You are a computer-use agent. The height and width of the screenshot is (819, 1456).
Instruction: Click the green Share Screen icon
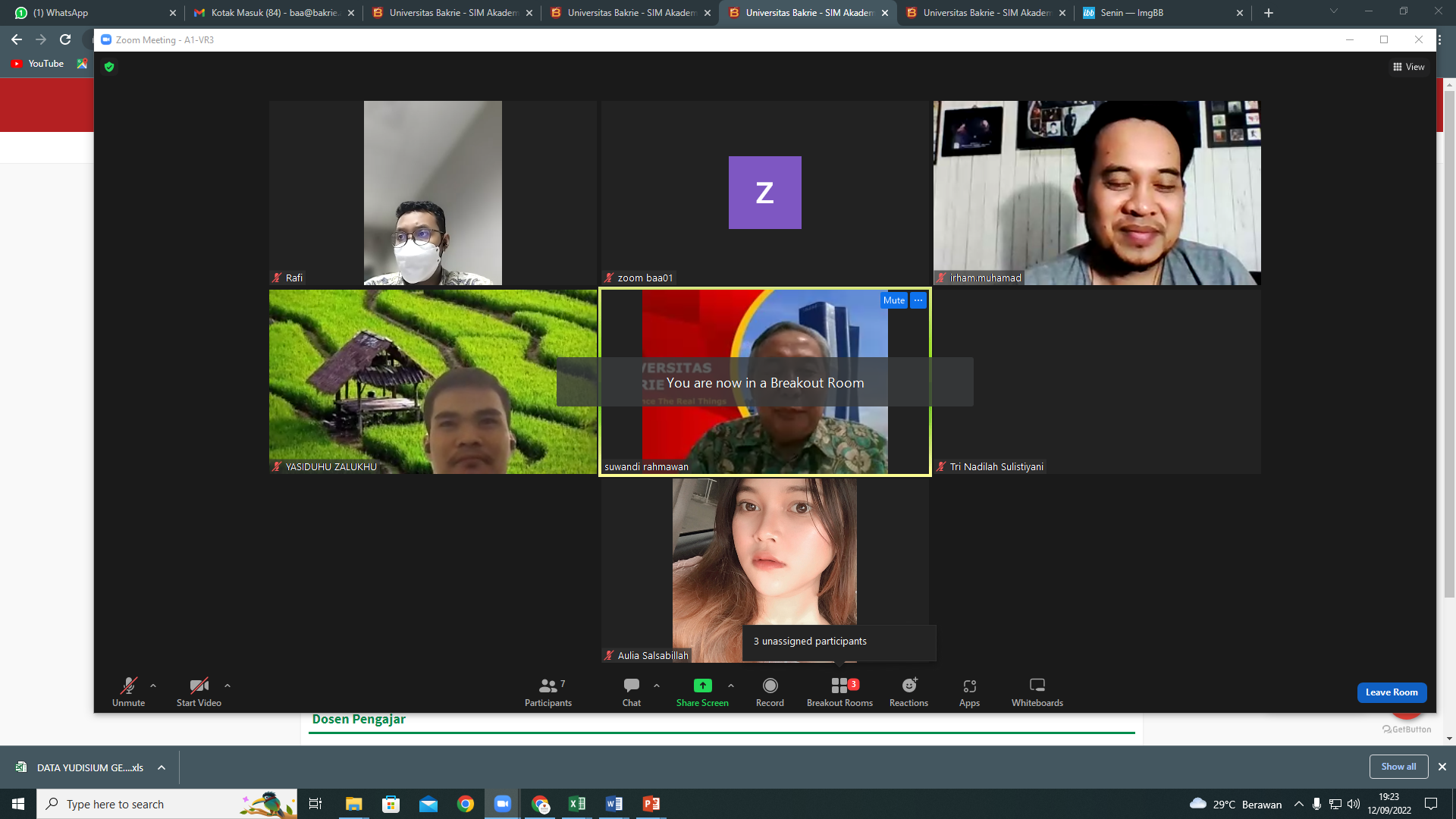coord(703,686)
